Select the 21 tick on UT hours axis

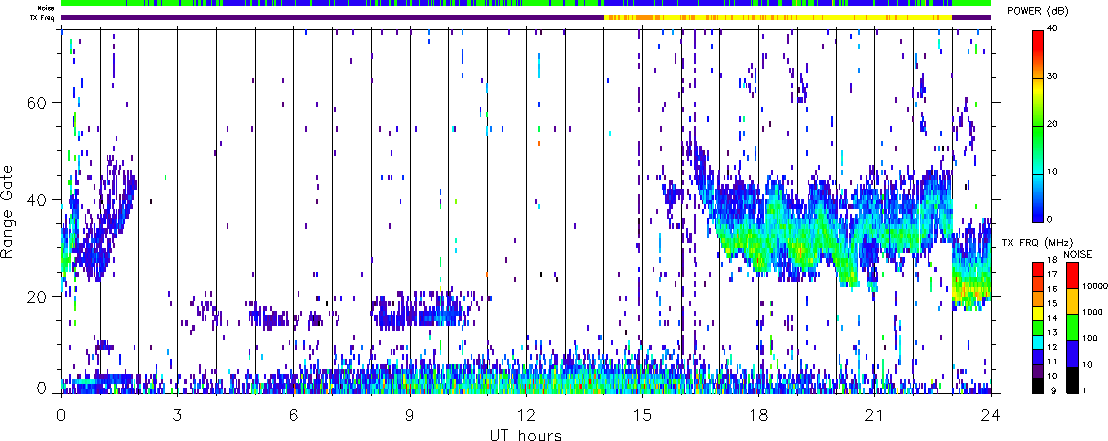875,413
